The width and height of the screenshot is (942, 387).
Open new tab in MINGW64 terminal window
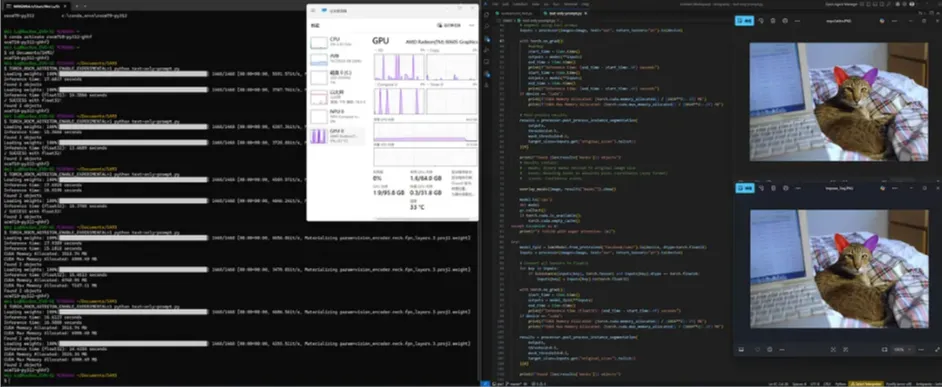(76, 6)
